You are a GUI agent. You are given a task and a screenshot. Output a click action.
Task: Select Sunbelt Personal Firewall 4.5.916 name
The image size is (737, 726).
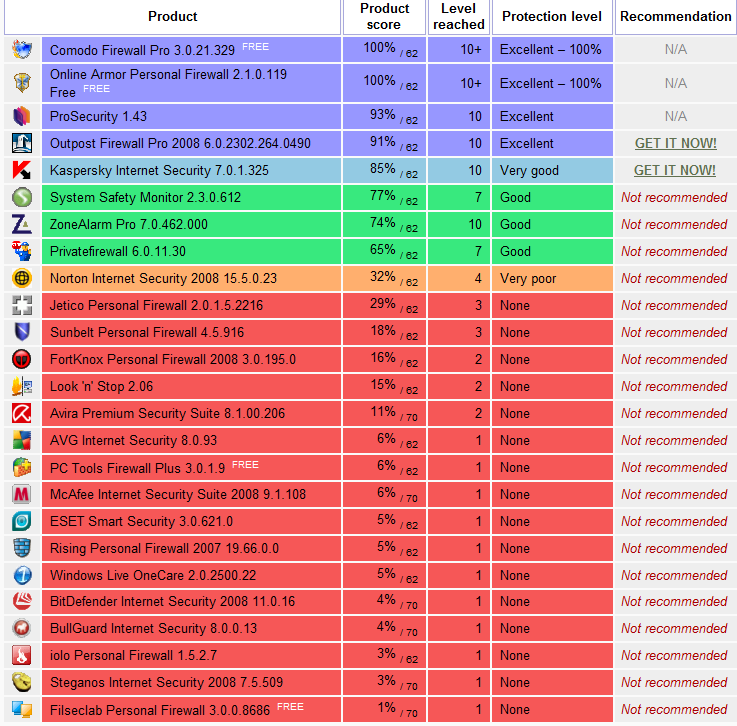147,332
